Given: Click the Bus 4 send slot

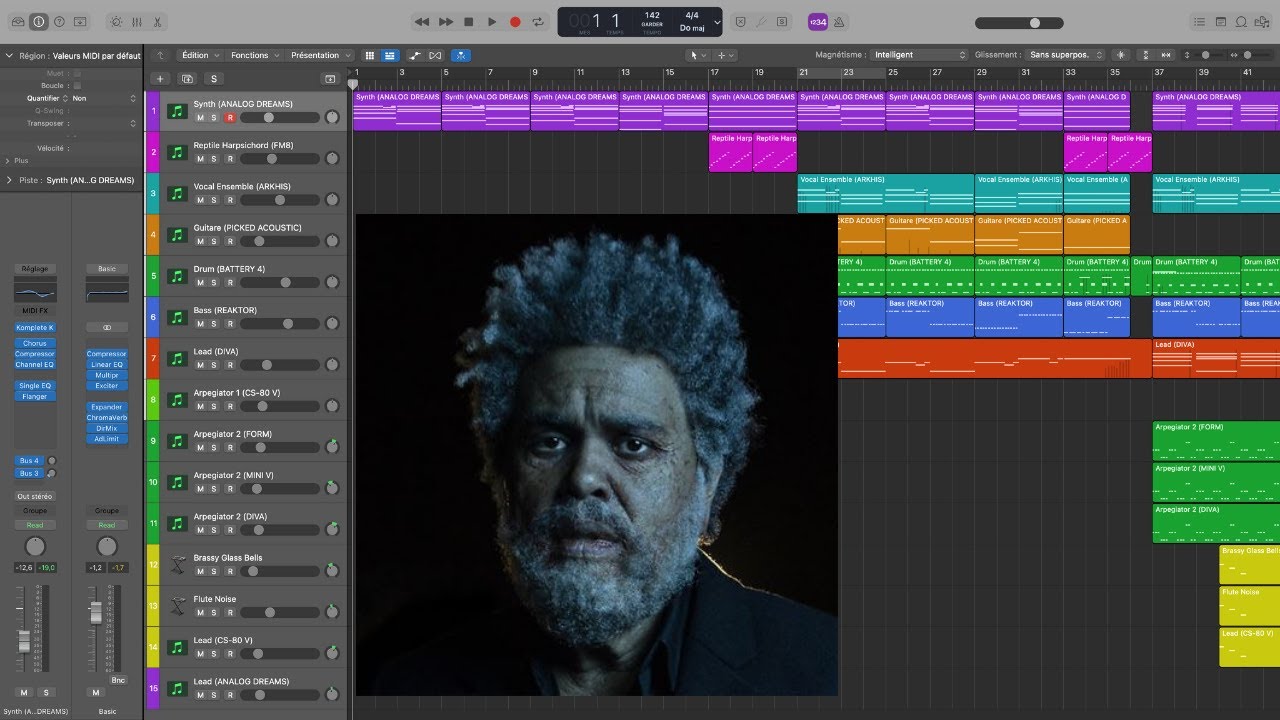Looking at the screenshot, I should tap(29, 461).
